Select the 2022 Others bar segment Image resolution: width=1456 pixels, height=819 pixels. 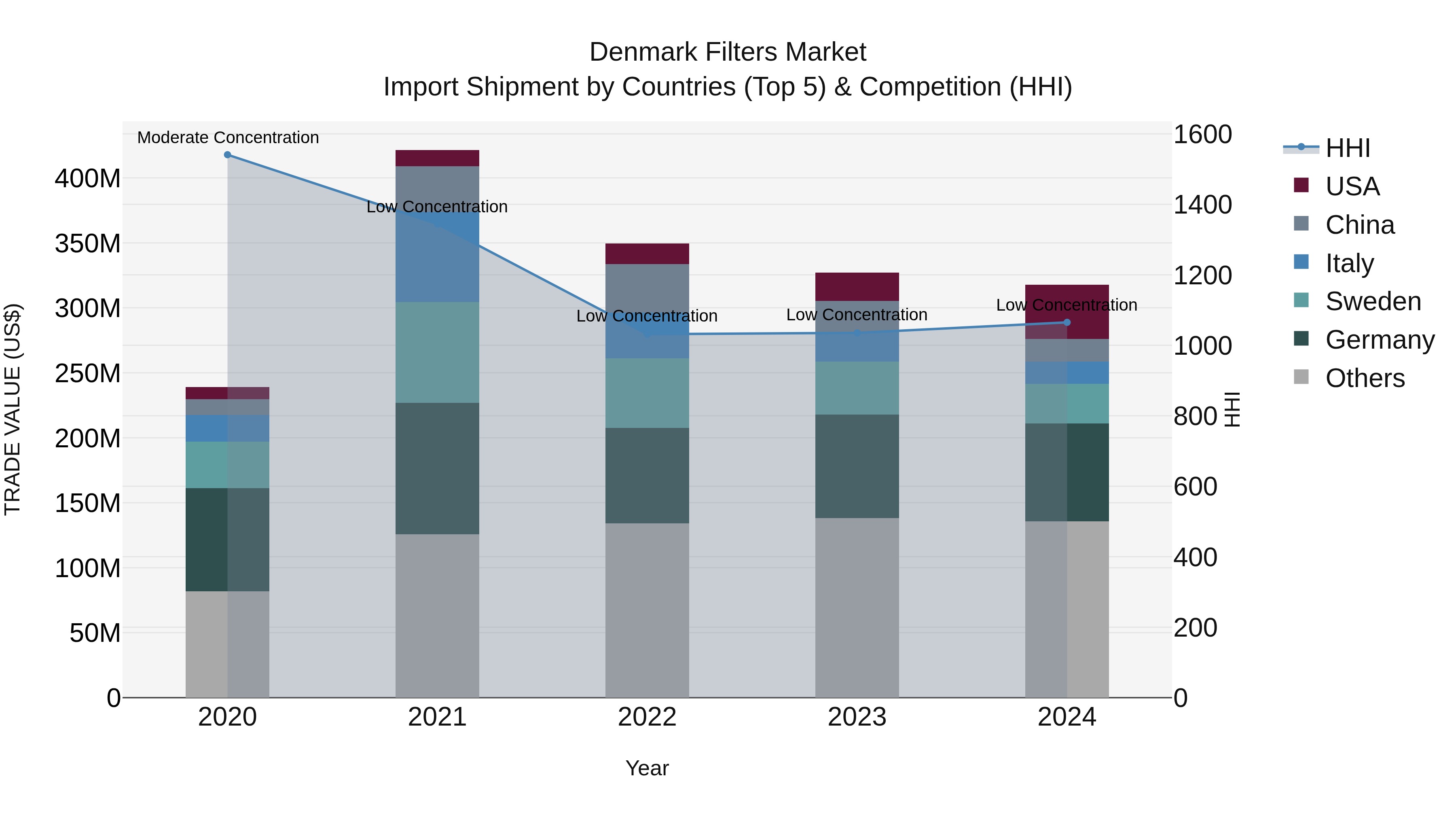(647, 610)
